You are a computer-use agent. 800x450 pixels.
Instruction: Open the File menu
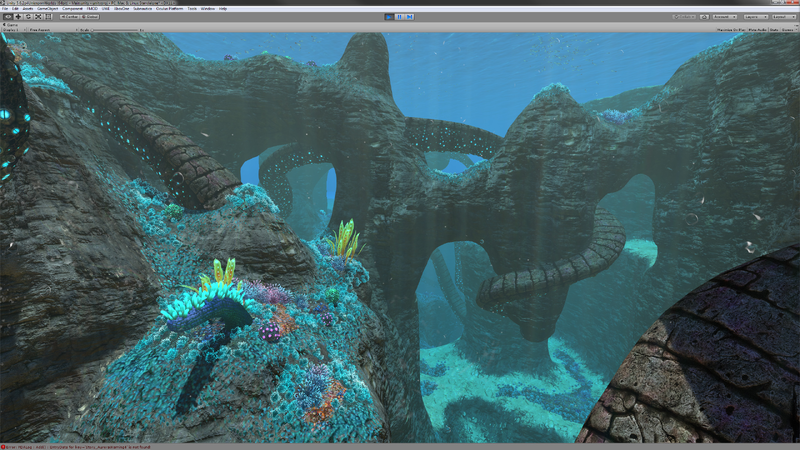5,9
